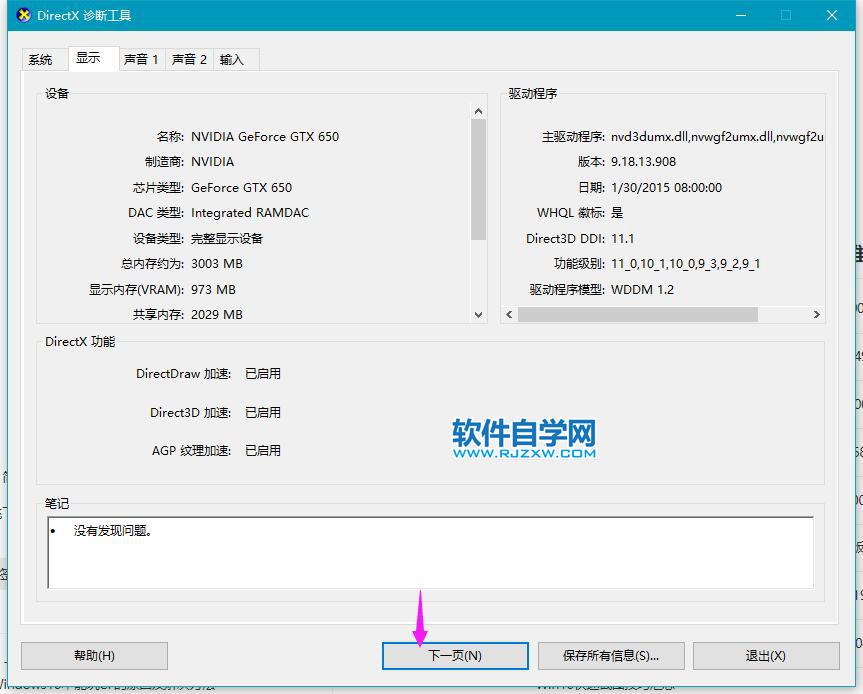
Task: Click the device name NVIDIA GeForce GTX 650
Action: 265,136
